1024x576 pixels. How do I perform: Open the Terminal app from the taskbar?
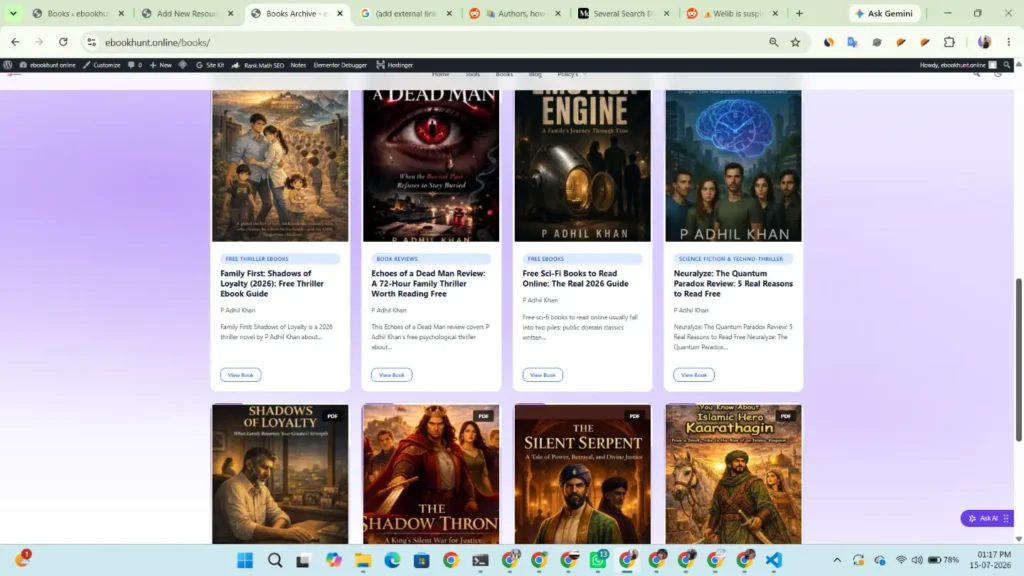pyautogui.click(x=480, y=560)
